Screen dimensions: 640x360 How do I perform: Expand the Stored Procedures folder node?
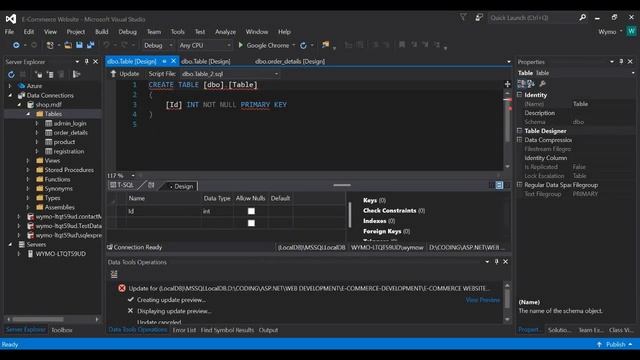[x=28, y=170]
